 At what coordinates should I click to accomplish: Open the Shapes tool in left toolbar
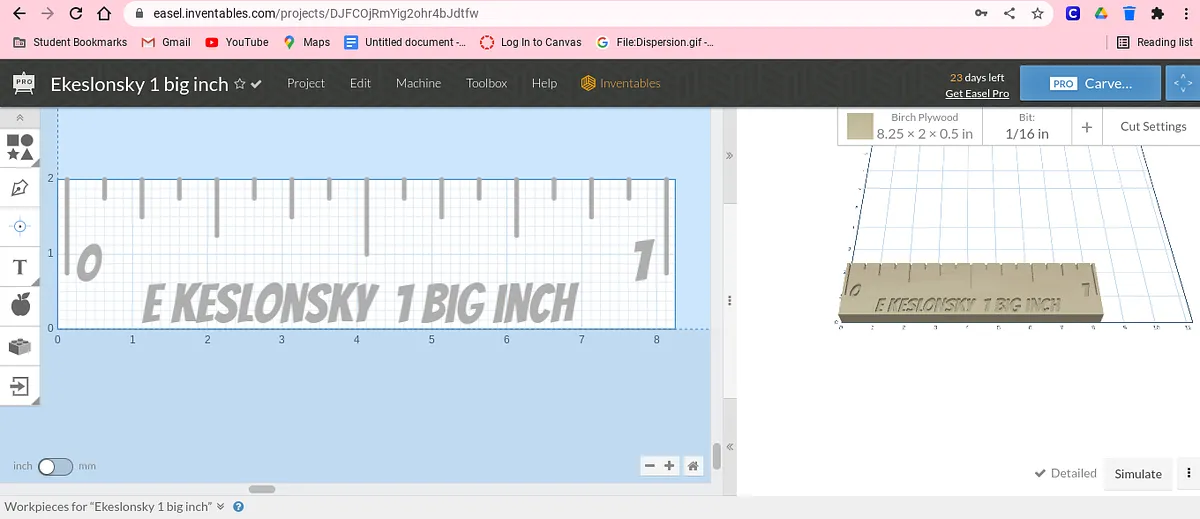point(20,147)
